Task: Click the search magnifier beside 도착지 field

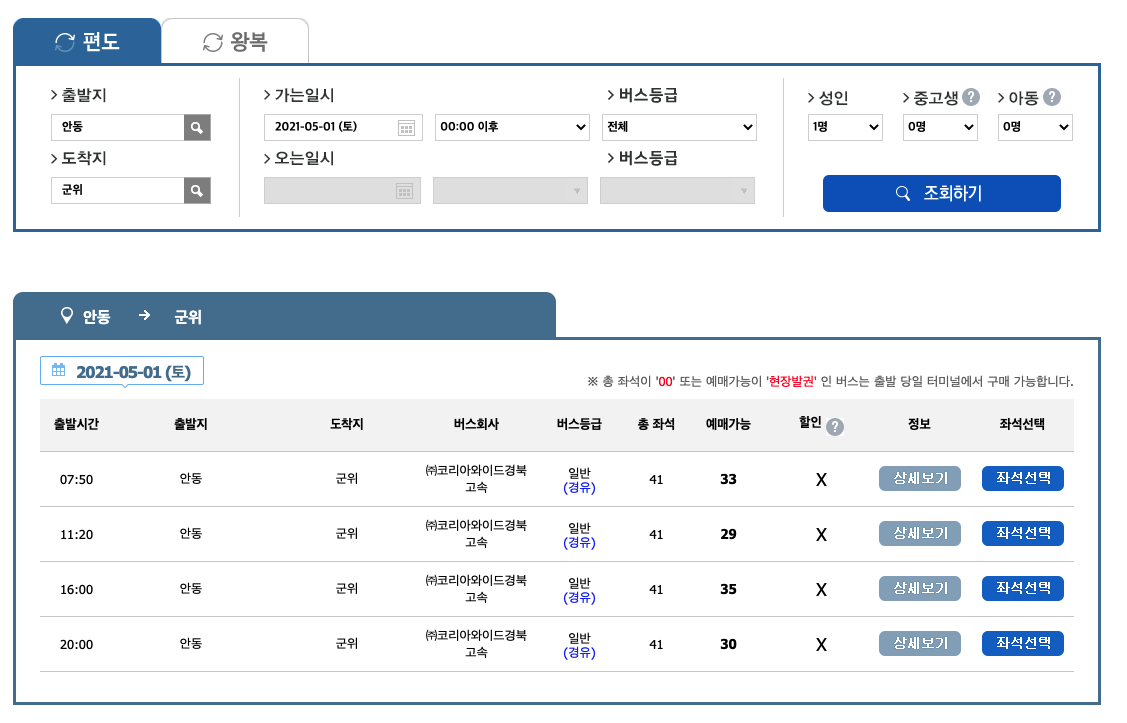Action: (196, 190)
